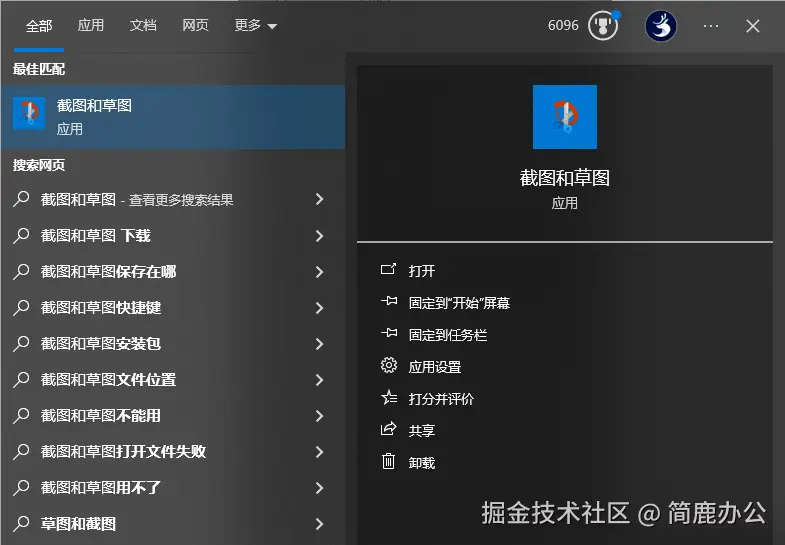Click search icon next to 截图和草图用不了
The width and height of the screenshot is (785, 545).
[x=21, y=487]
